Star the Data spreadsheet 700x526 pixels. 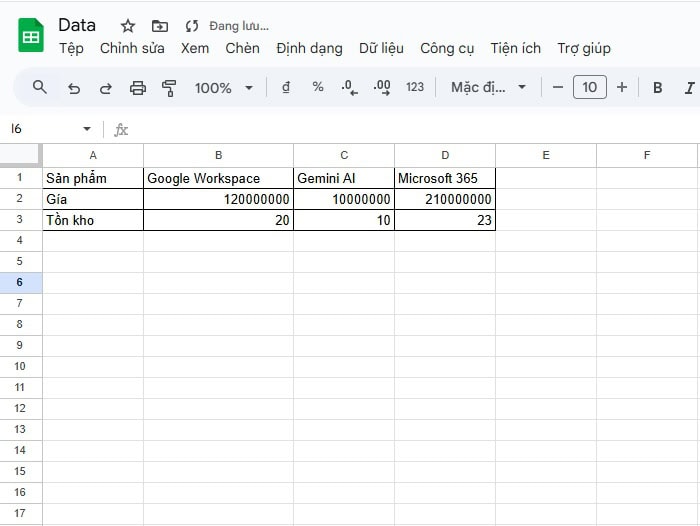(128, 26)
